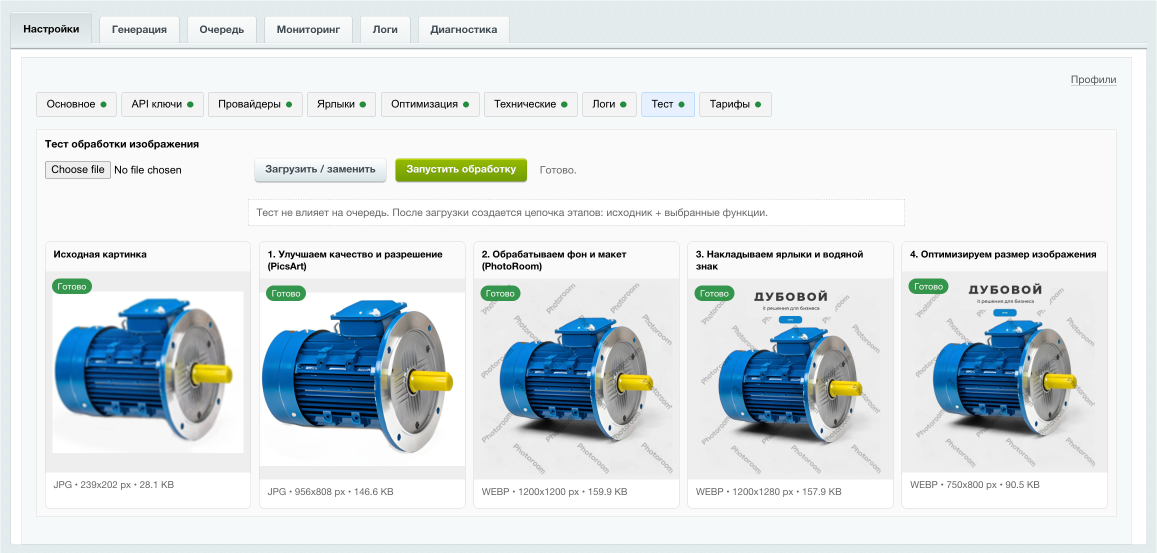The height and width of the screenshot is (553, 1157).
Task: Open the PhotoRoom background-processed image
Action: (576, 380)
